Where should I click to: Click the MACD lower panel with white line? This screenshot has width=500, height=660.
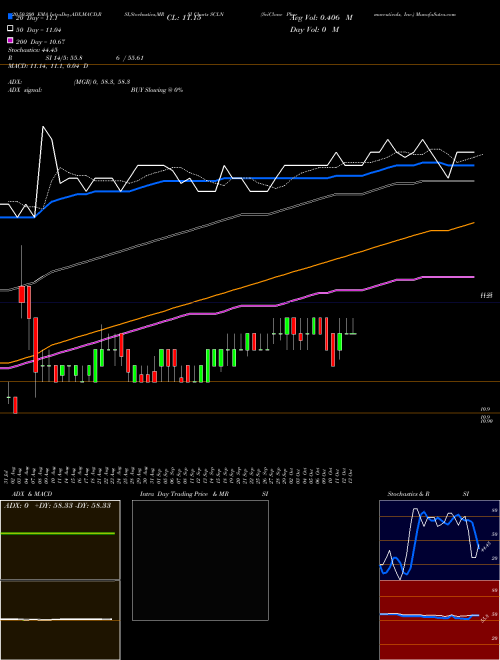click(60, 620)
